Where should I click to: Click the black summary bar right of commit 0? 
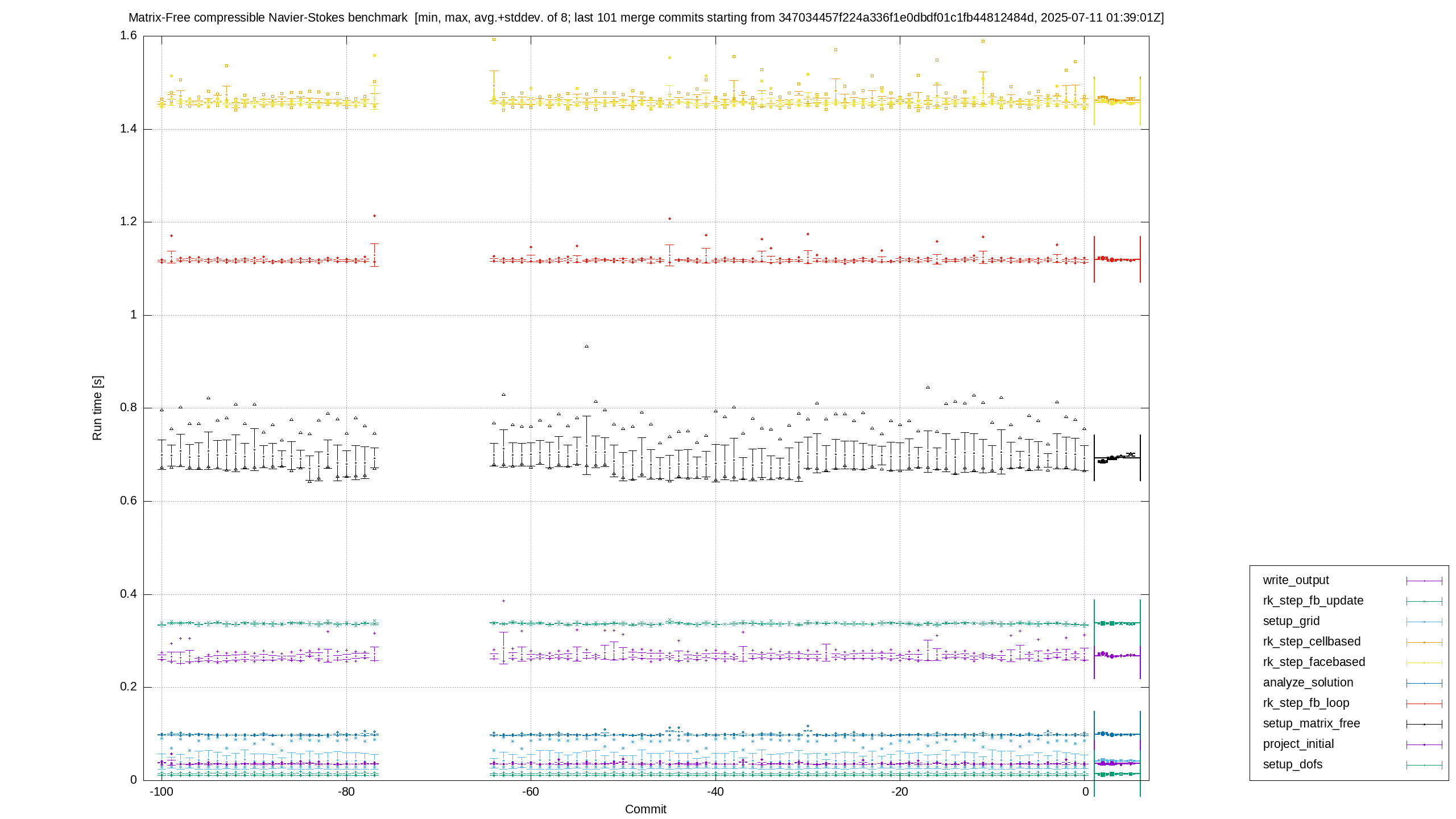click(x=1117, y=457)
